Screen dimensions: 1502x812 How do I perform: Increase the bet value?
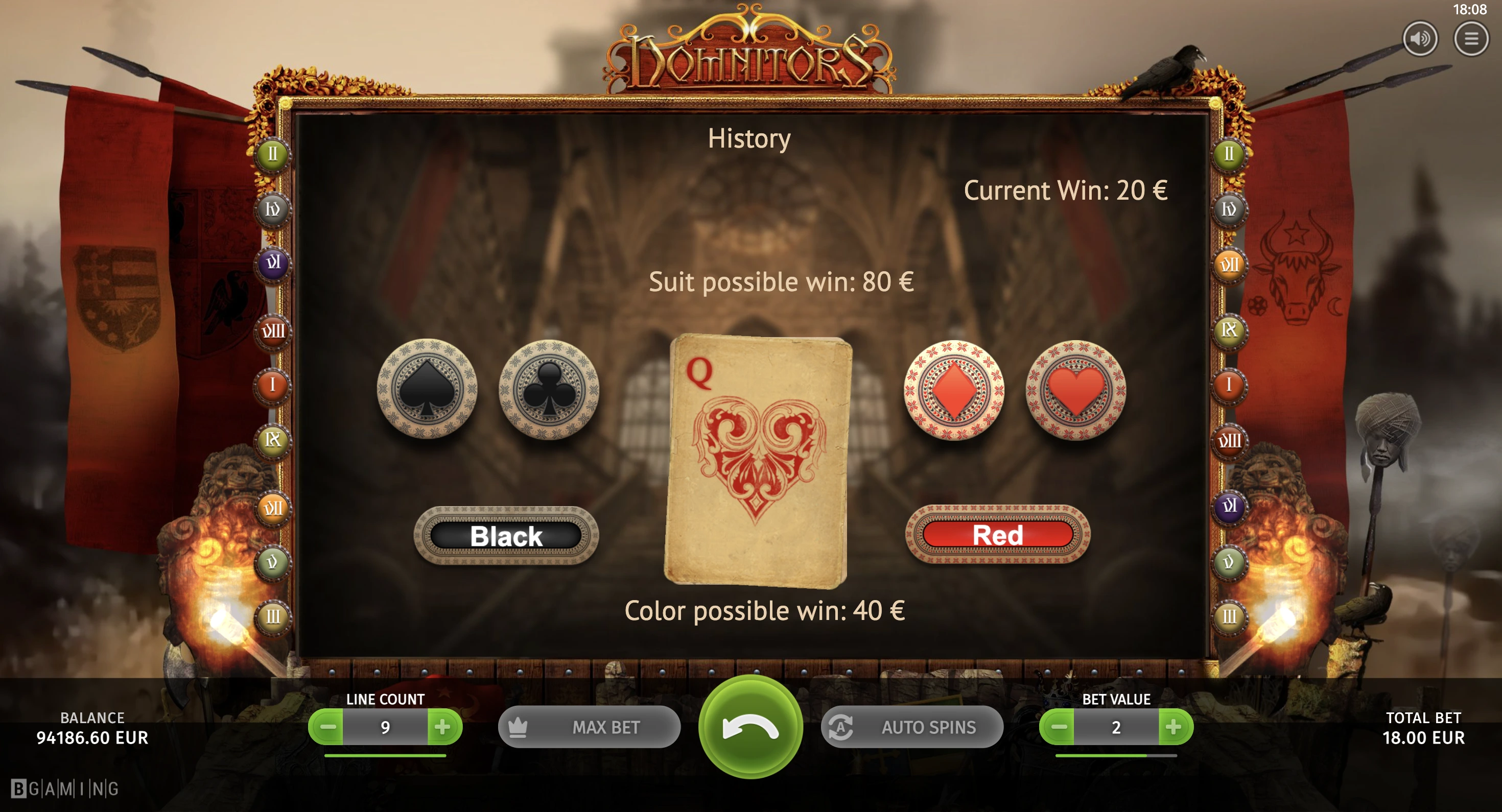point(1174,727)
